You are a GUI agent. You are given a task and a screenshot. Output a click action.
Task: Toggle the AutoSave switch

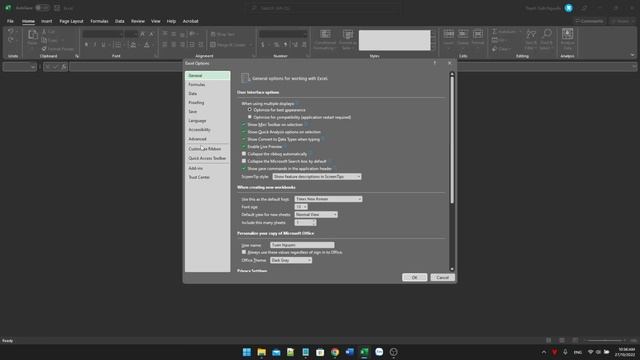click(42, 8)
